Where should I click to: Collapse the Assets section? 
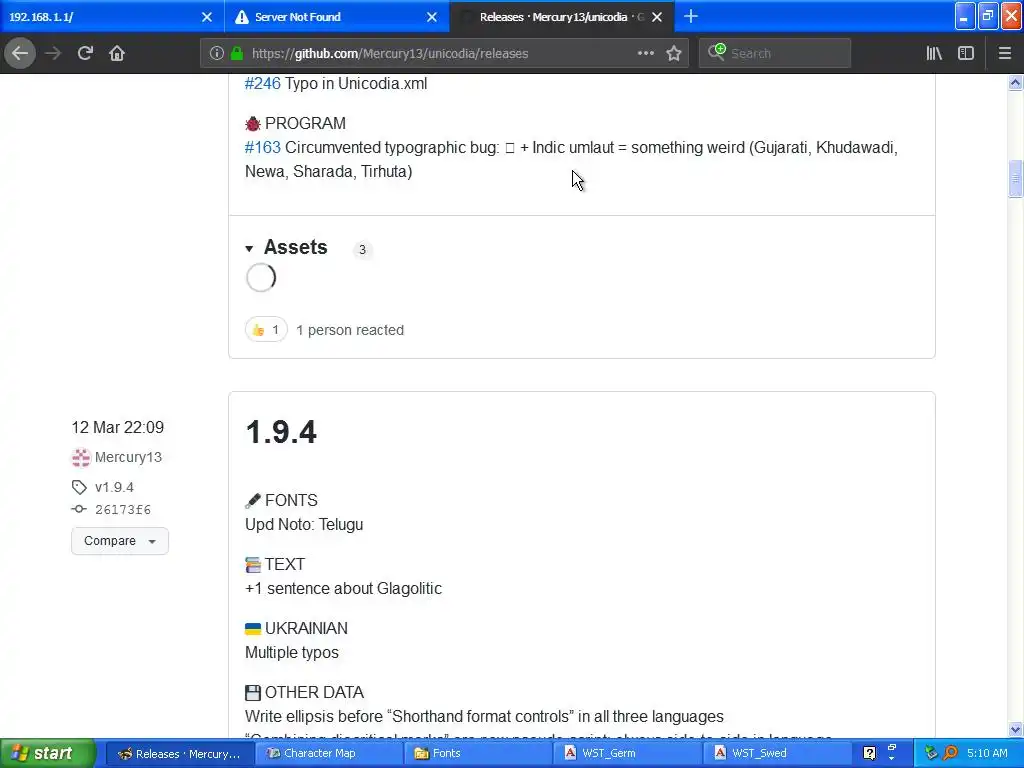pyautogui.click(x=249, y=249)
